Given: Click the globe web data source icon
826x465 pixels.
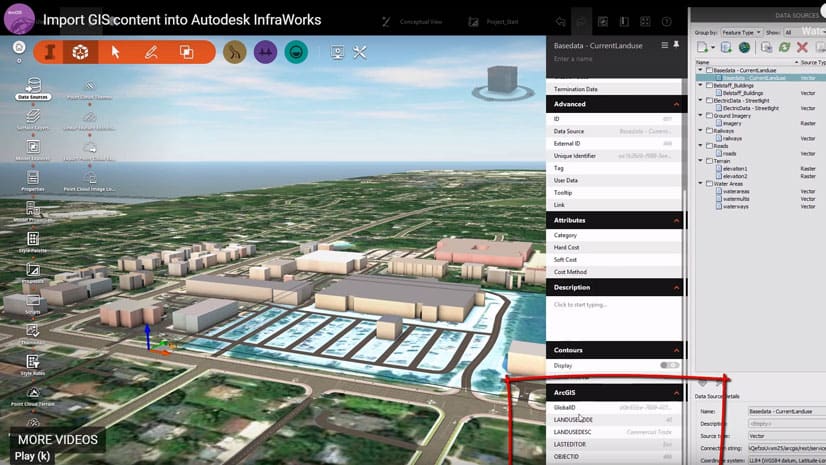Looking at the screenshot, I should [744, 47].
